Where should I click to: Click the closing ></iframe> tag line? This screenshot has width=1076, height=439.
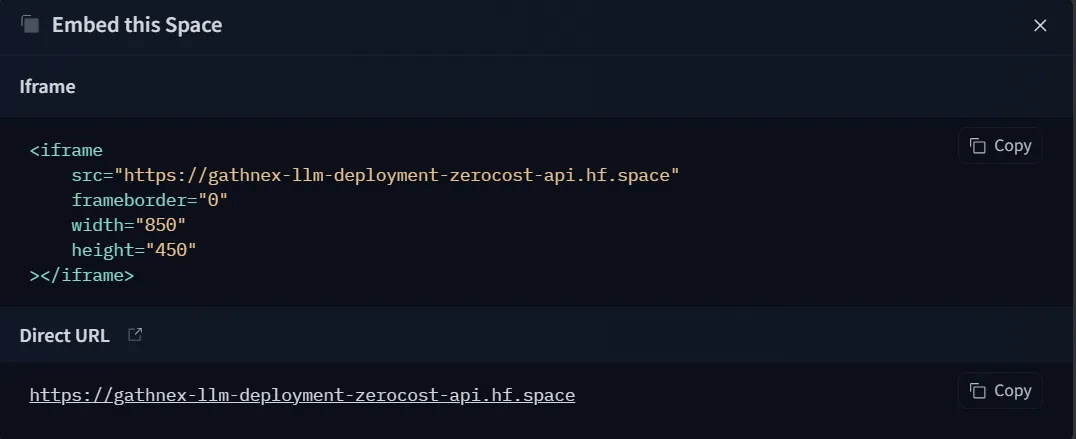coord(82,275)
